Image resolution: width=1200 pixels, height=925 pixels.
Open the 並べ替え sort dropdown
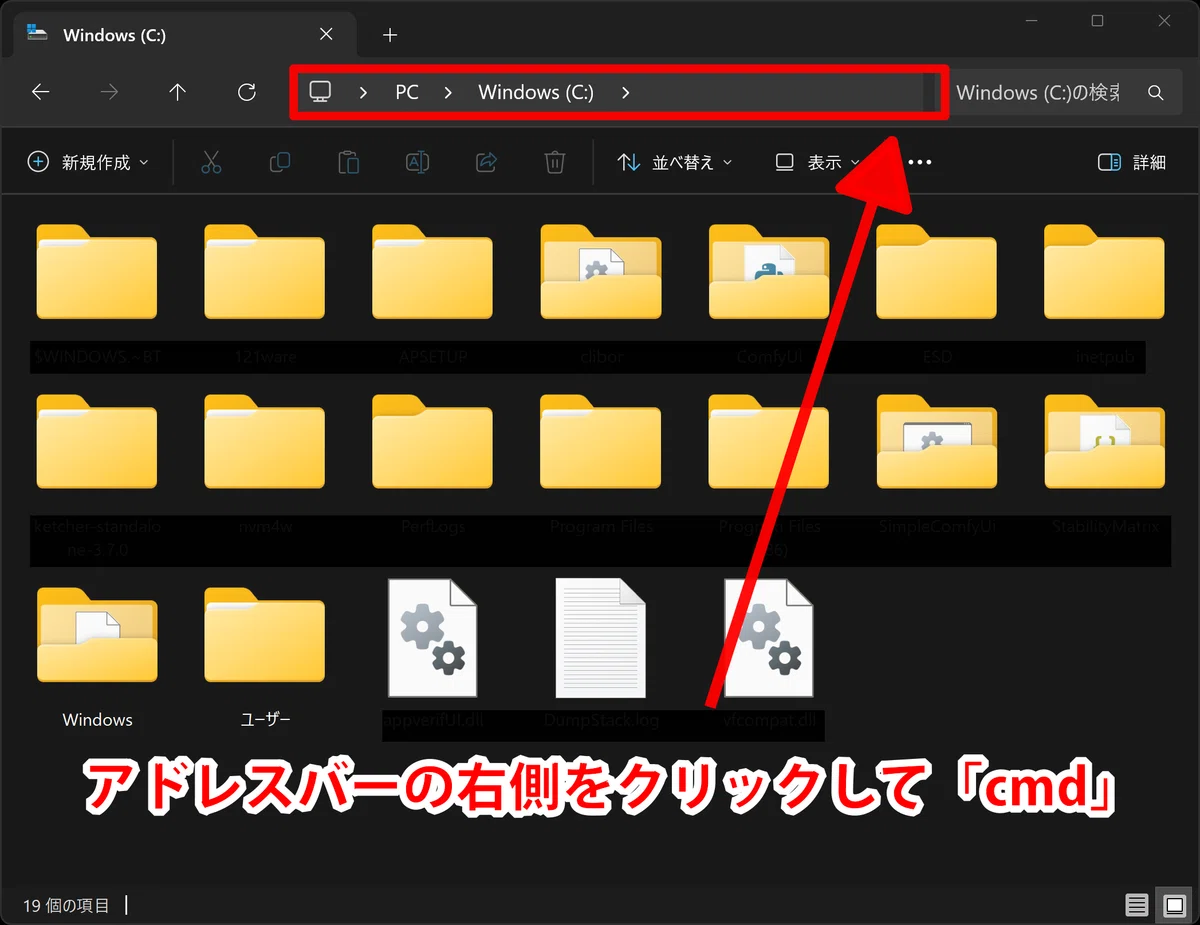point(675,162)
